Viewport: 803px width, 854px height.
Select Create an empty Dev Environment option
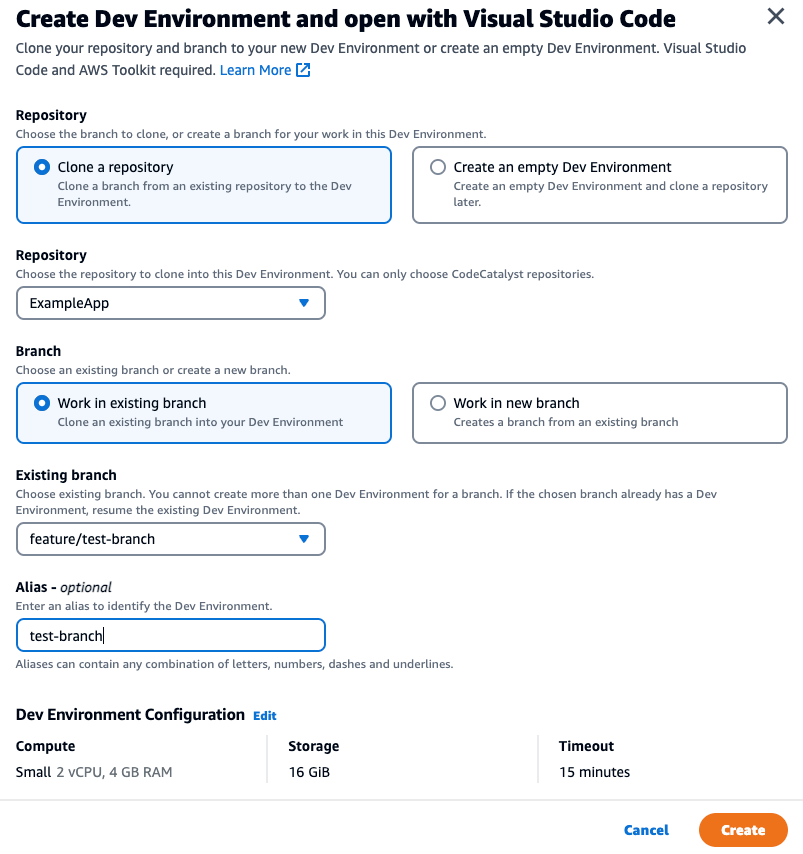pos(438,168)
